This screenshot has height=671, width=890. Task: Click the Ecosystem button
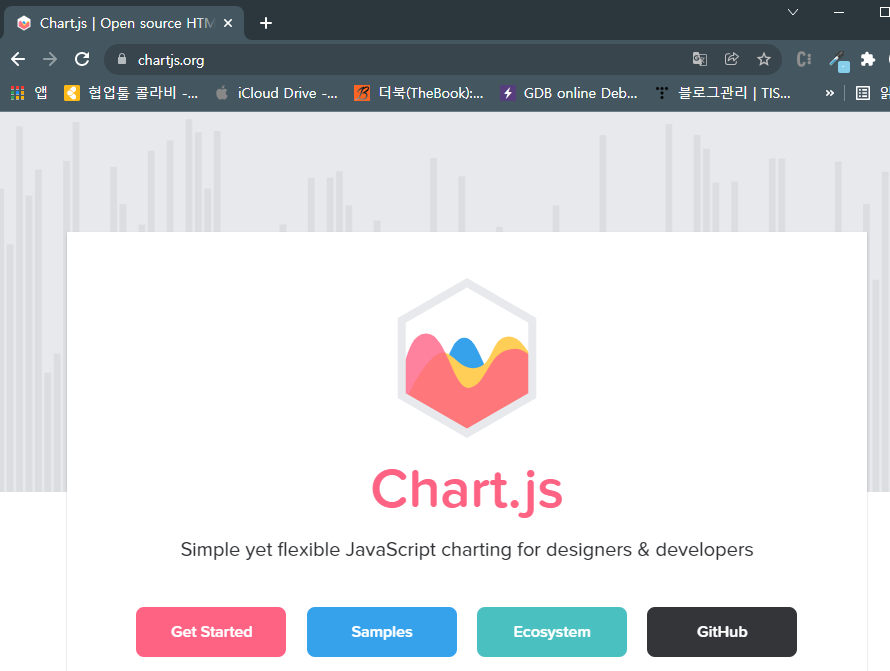[552, 632]
